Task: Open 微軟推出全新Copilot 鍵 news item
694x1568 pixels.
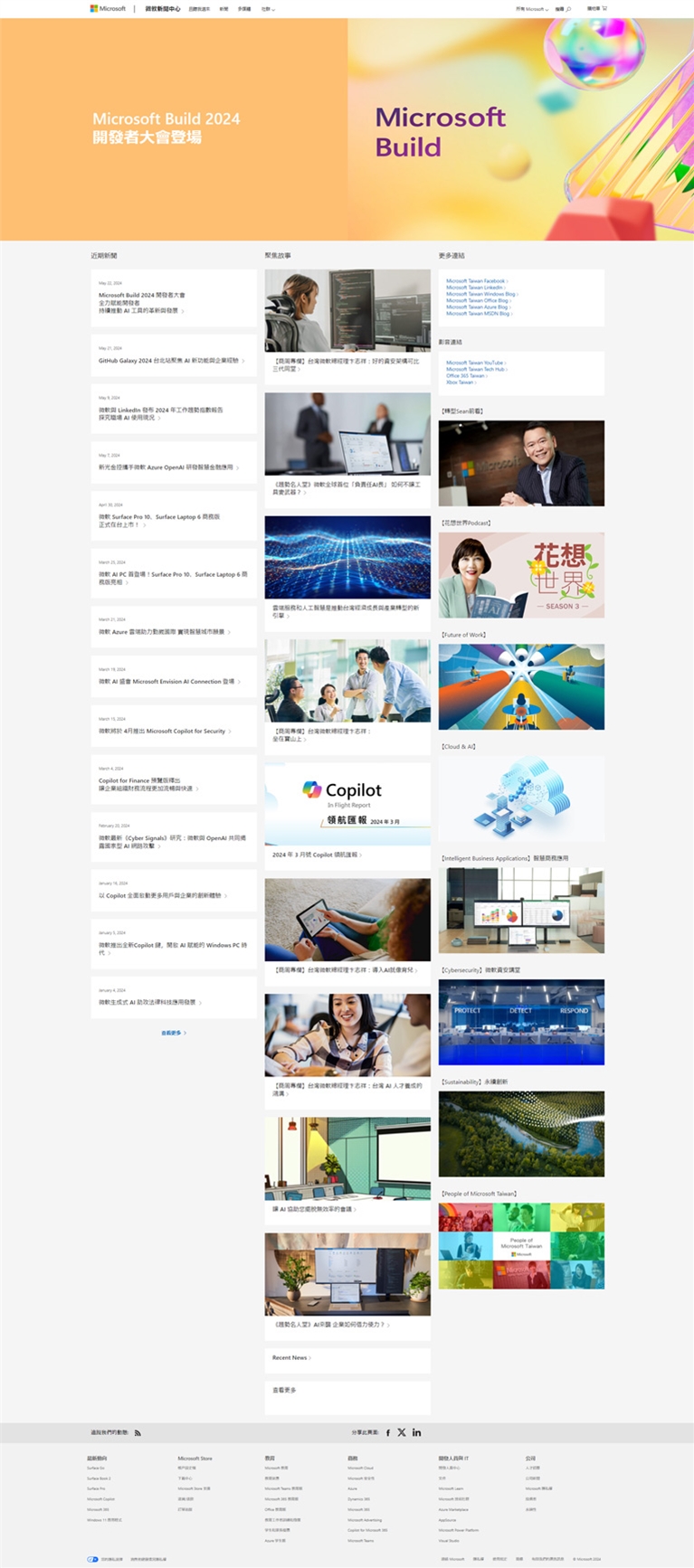Action: (174, 944)
